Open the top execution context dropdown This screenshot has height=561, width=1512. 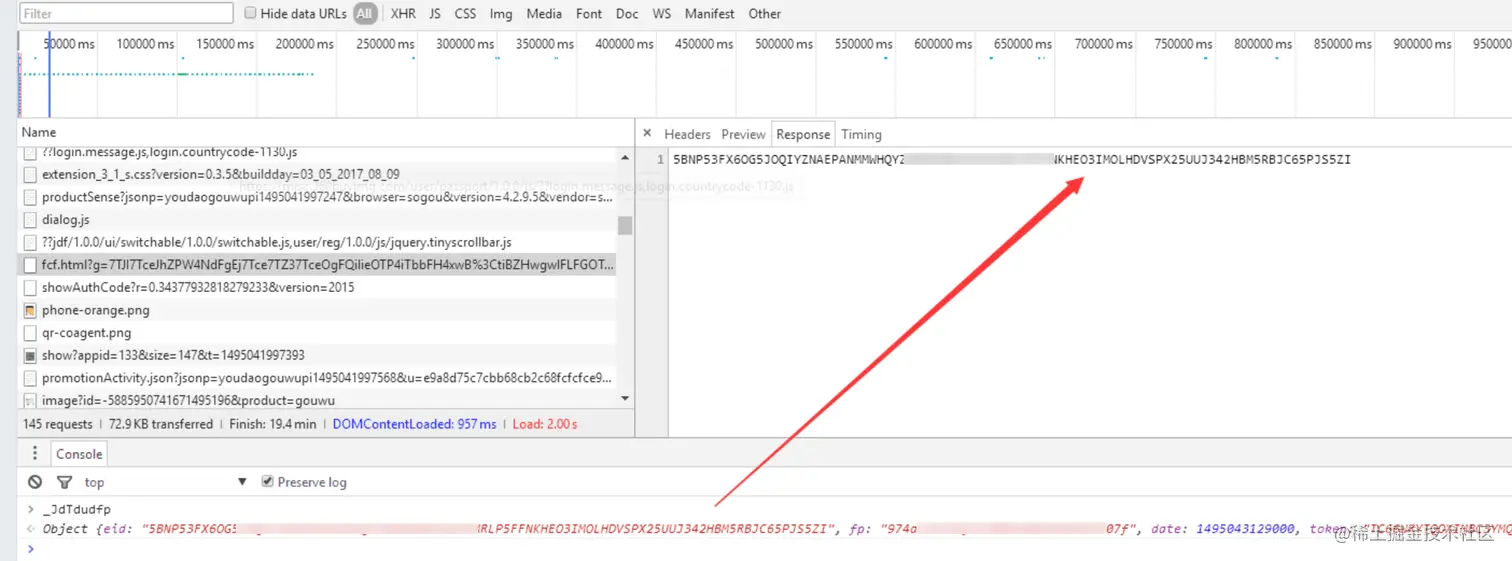(x=165, y=482)
